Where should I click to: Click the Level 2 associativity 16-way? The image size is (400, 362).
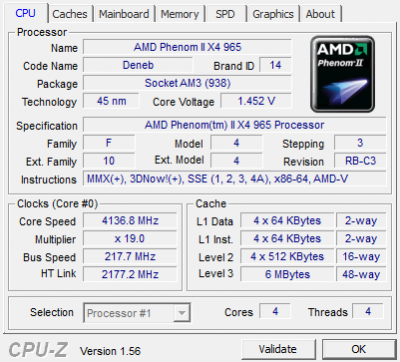(x=361, y=257)
